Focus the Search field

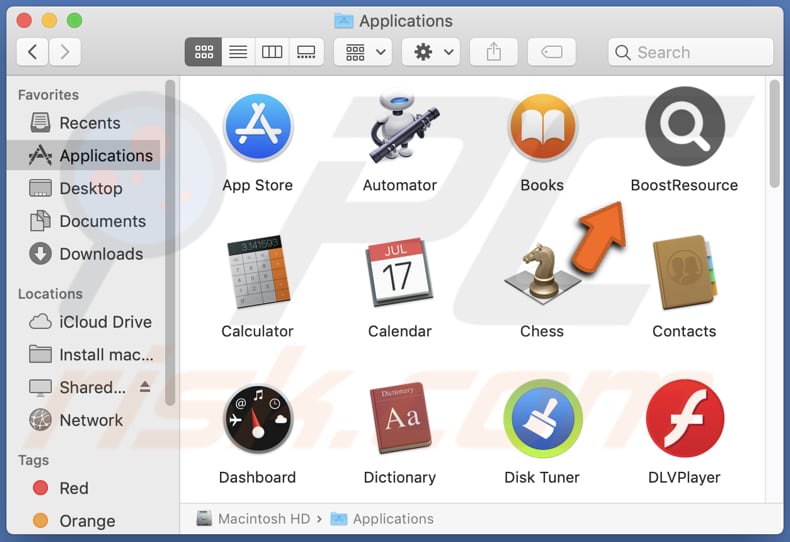pos(691,52)
